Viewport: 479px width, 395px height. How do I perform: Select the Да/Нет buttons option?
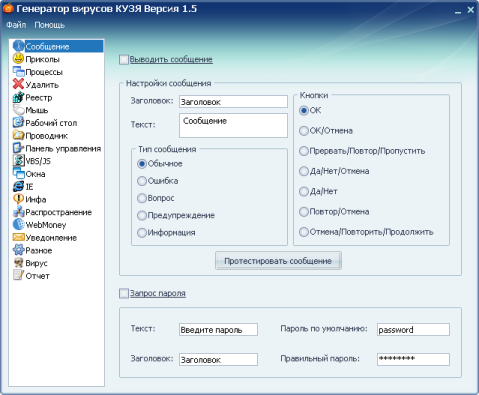pyautogui.click(x=304, y=191)
